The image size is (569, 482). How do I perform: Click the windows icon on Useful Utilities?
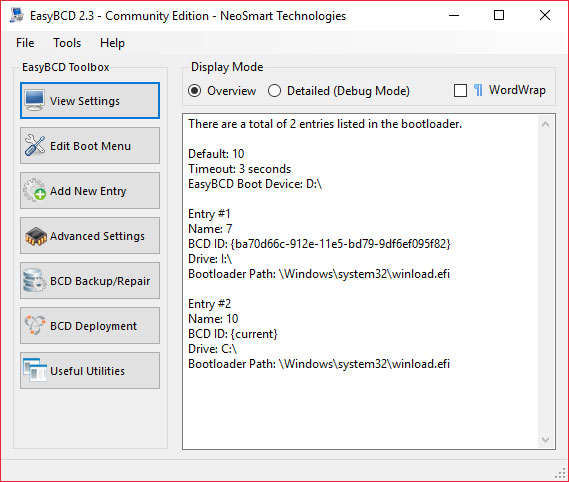pyautogui.click(x=35, y=370)
